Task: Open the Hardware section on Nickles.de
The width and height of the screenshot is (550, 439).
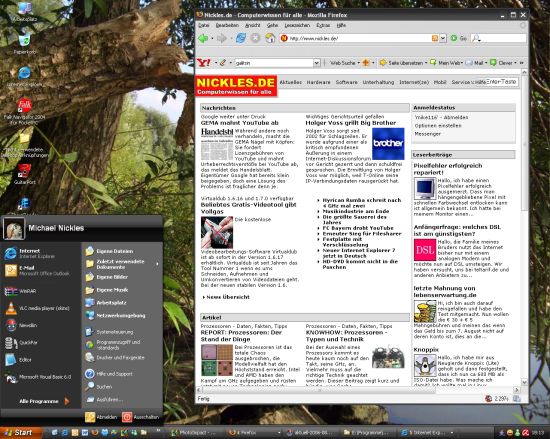Action: click(x=318, y=82)
